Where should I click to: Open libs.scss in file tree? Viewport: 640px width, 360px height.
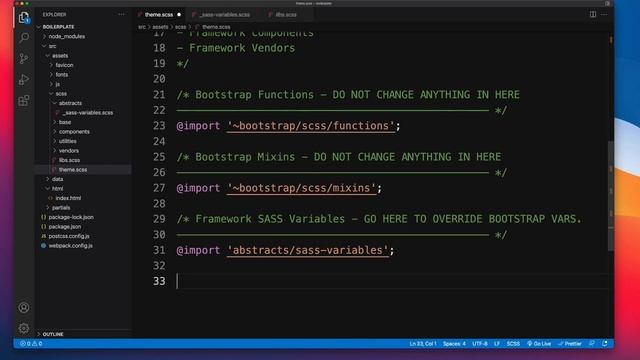[69, 160]
